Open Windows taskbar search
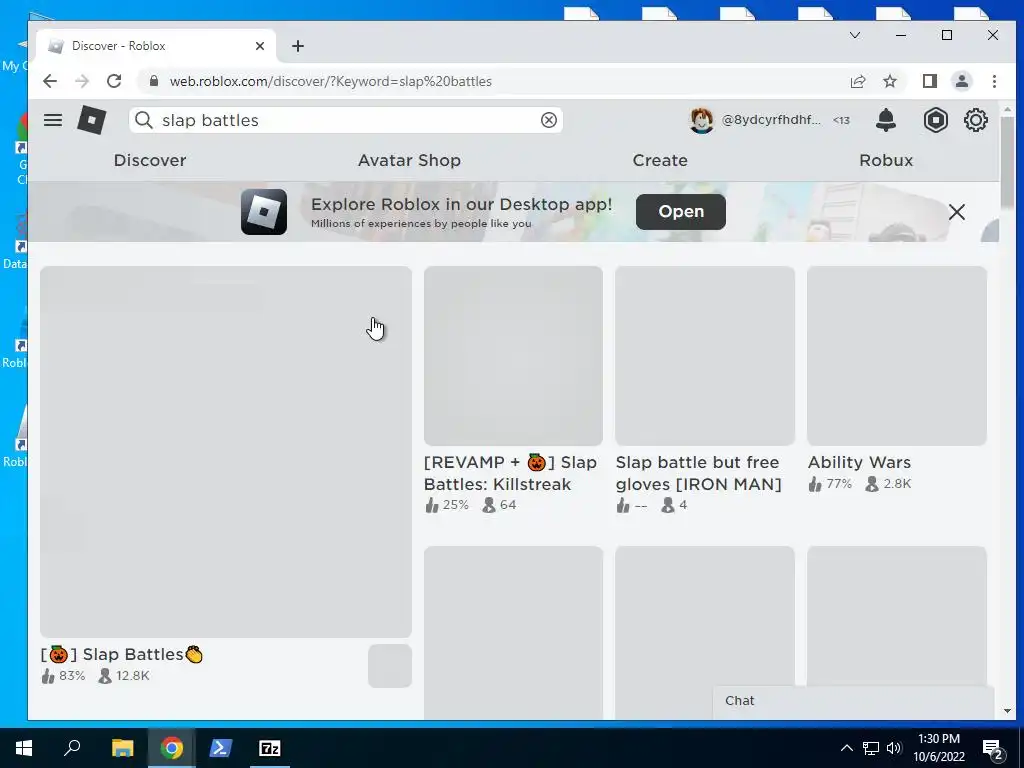The width and height of the screenshot is (1024, 768). tap(72, 748)
